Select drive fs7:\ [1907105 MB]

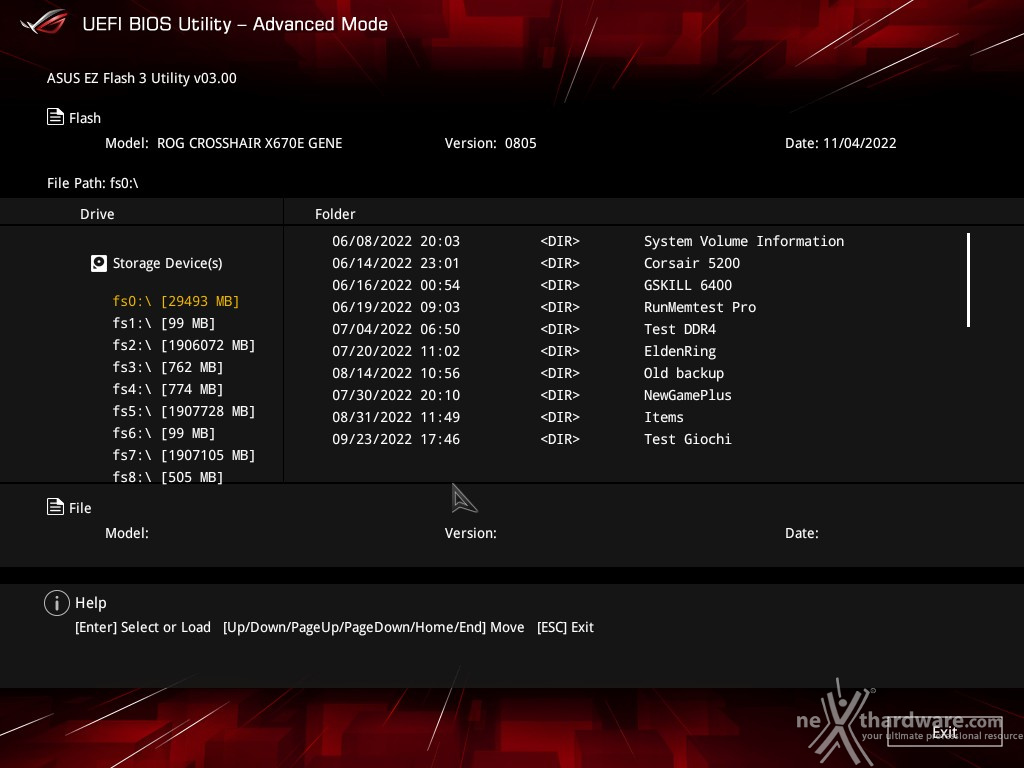pyautogui.click(x=184, y=455)
